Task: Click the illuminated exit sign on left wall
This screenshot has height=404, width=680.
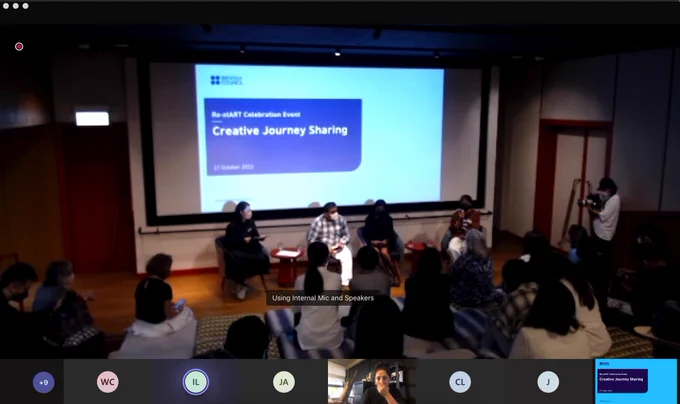Action: [92, 118]
